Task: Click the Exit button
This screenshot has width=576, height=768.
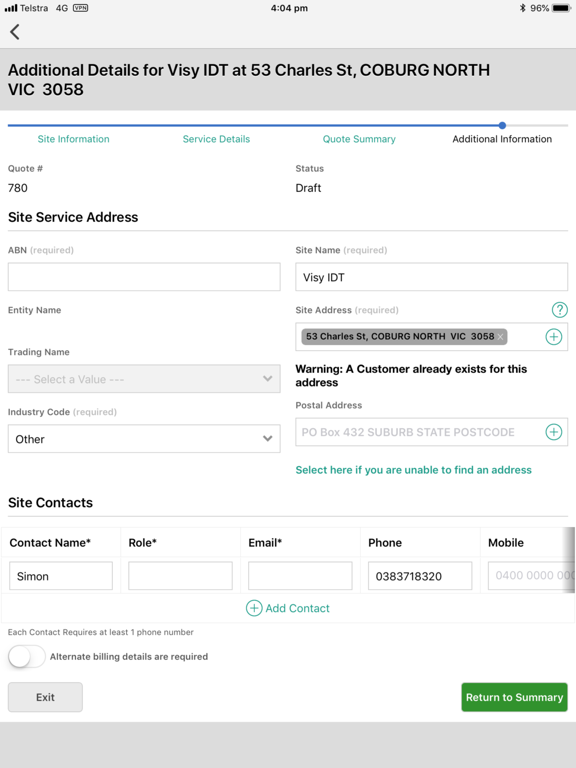Action: coord(45,697)
